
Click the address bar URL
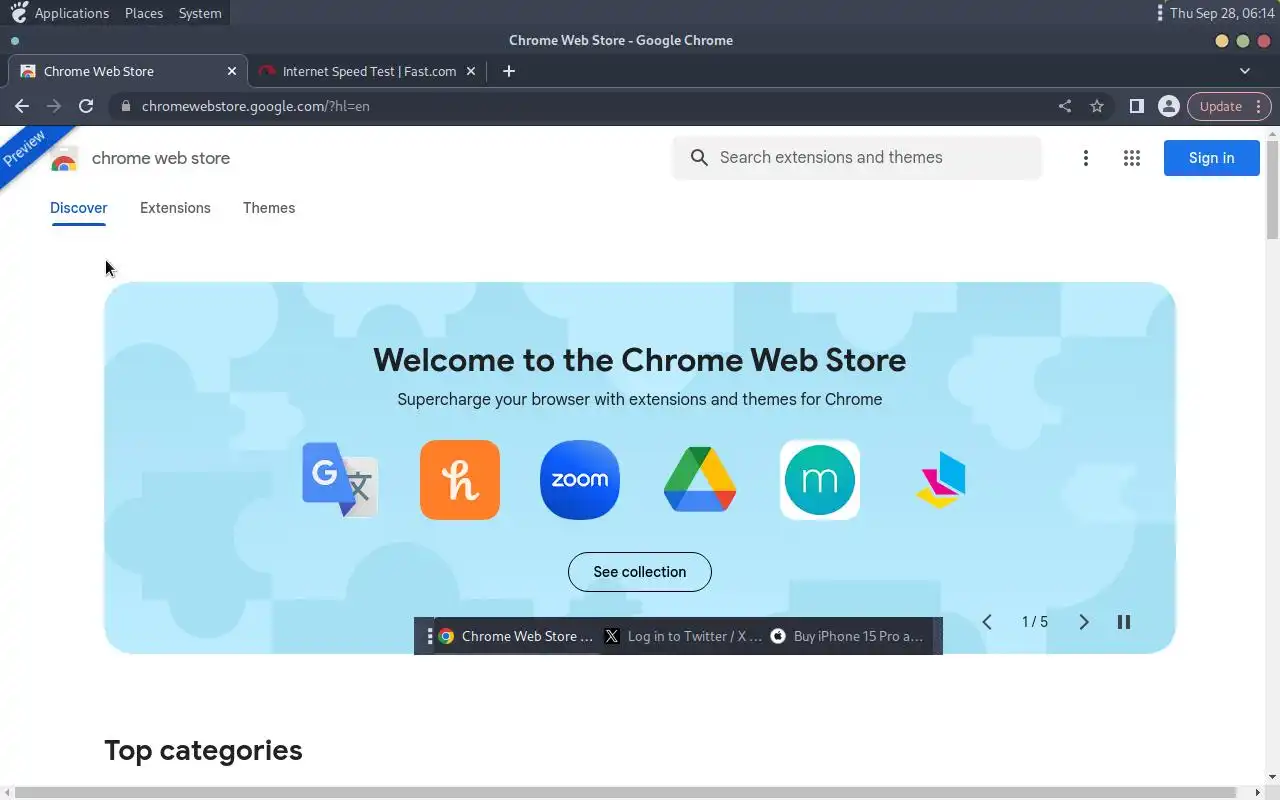click(x=256, y=106)
